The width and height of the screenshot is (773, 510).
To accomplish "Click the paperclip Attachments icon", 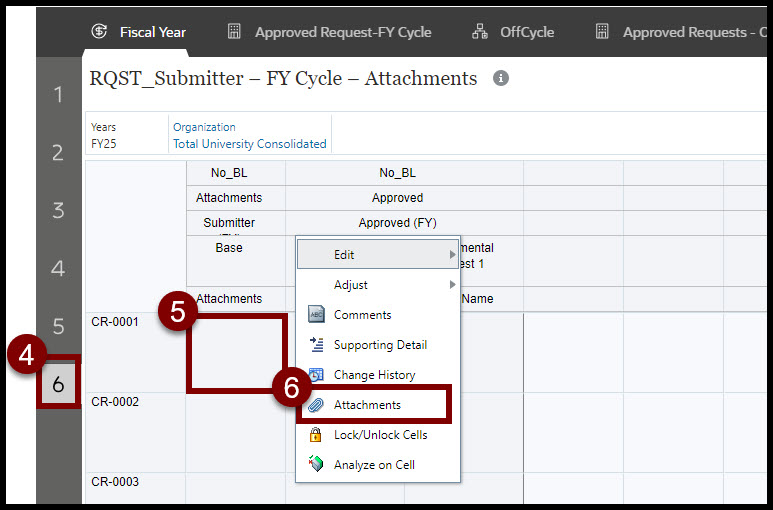I will point(316,405).
